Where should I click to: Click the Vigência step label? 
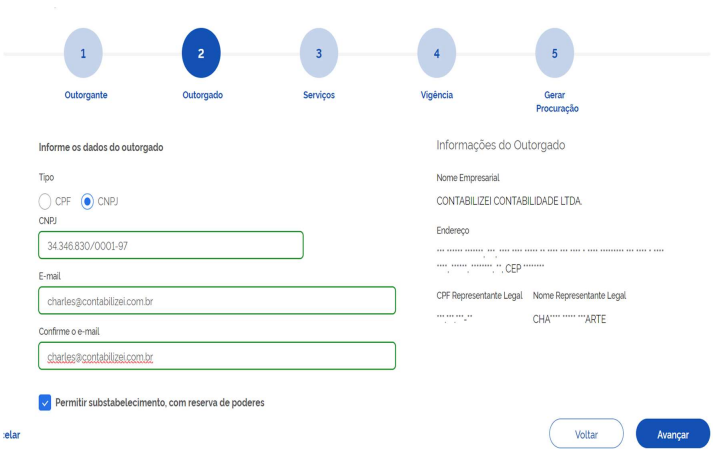pyautogui.click(x=436, y=95)
